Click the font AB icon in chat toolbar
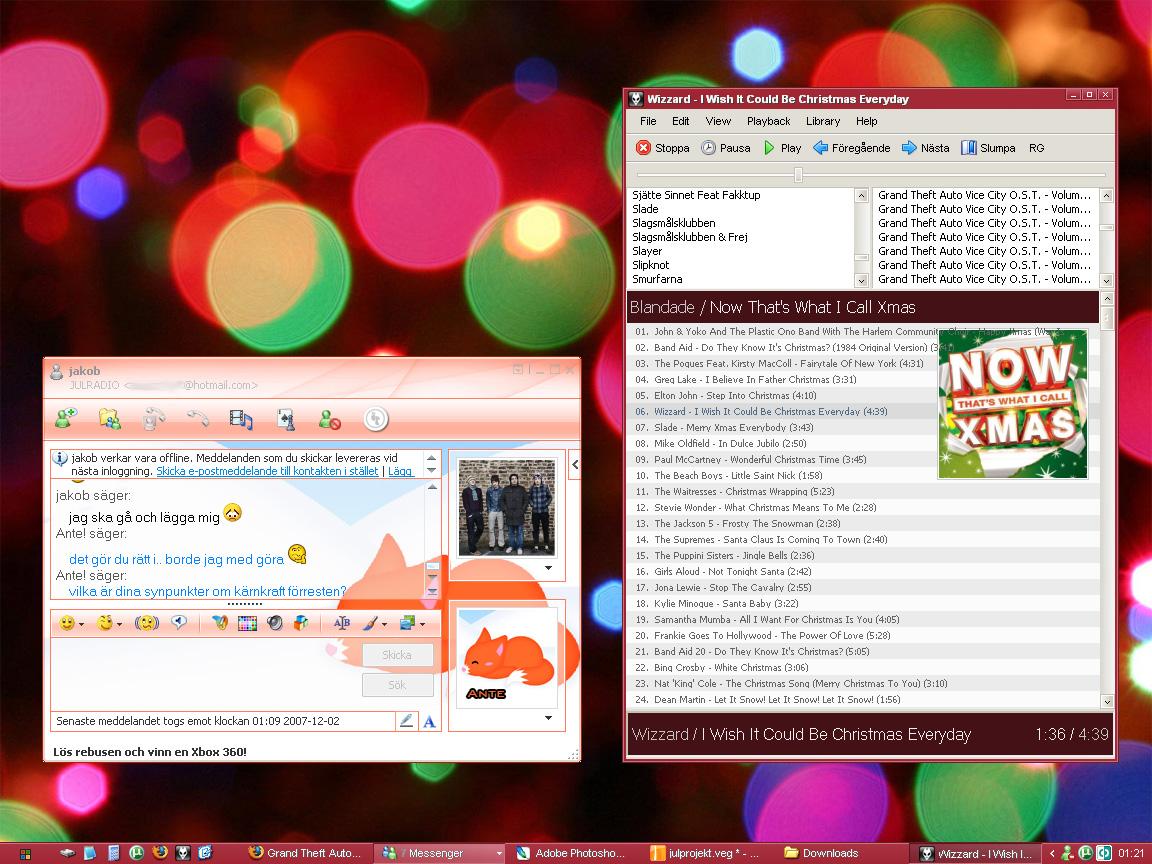This screenshot has width=1152, height=864. (342, 623)
